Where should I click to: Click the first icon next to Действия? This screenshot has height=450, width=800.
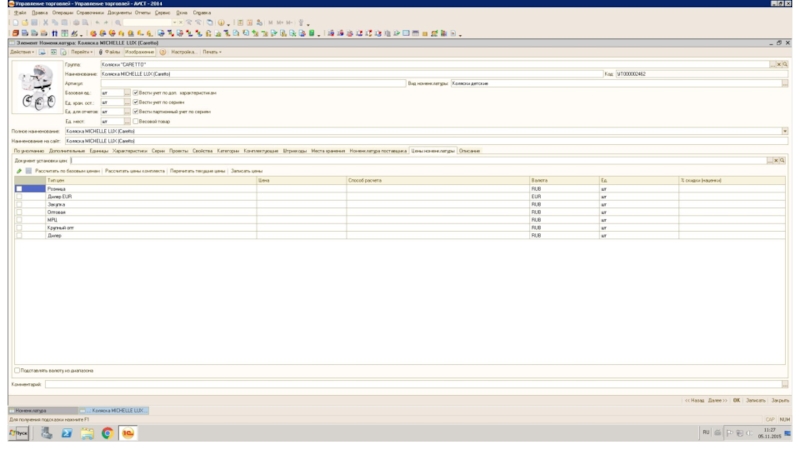click(x=43, y=52)
